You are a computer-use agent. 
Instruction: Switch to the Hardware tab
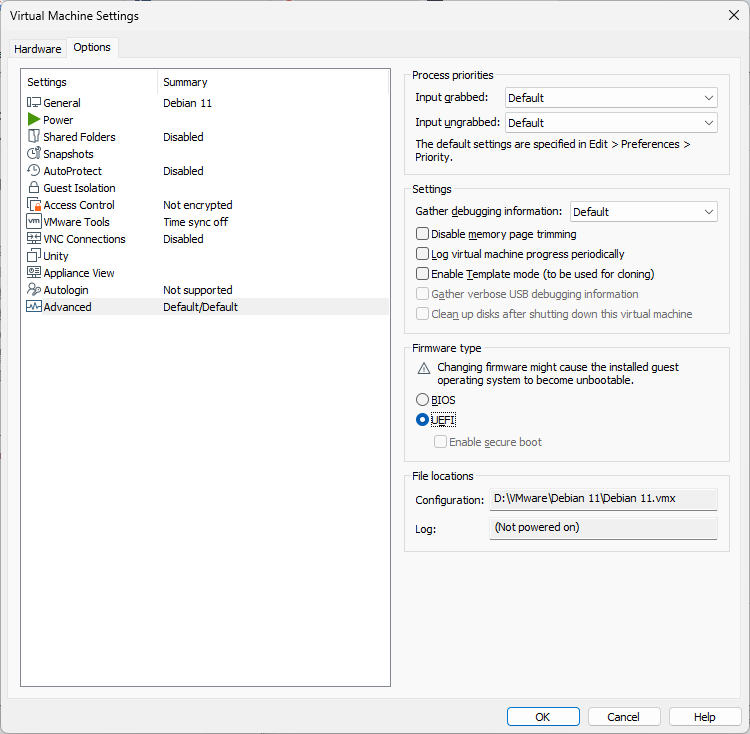coord(38,49)
